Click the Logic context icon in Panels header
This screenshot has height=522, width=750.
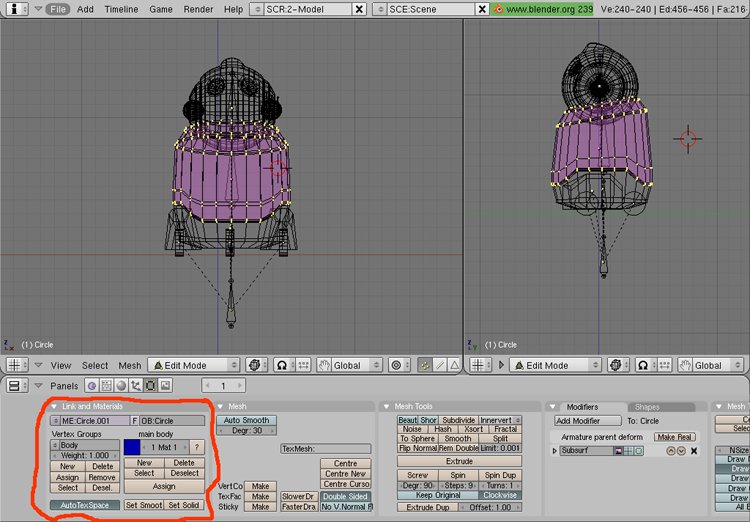pos(92,385)
